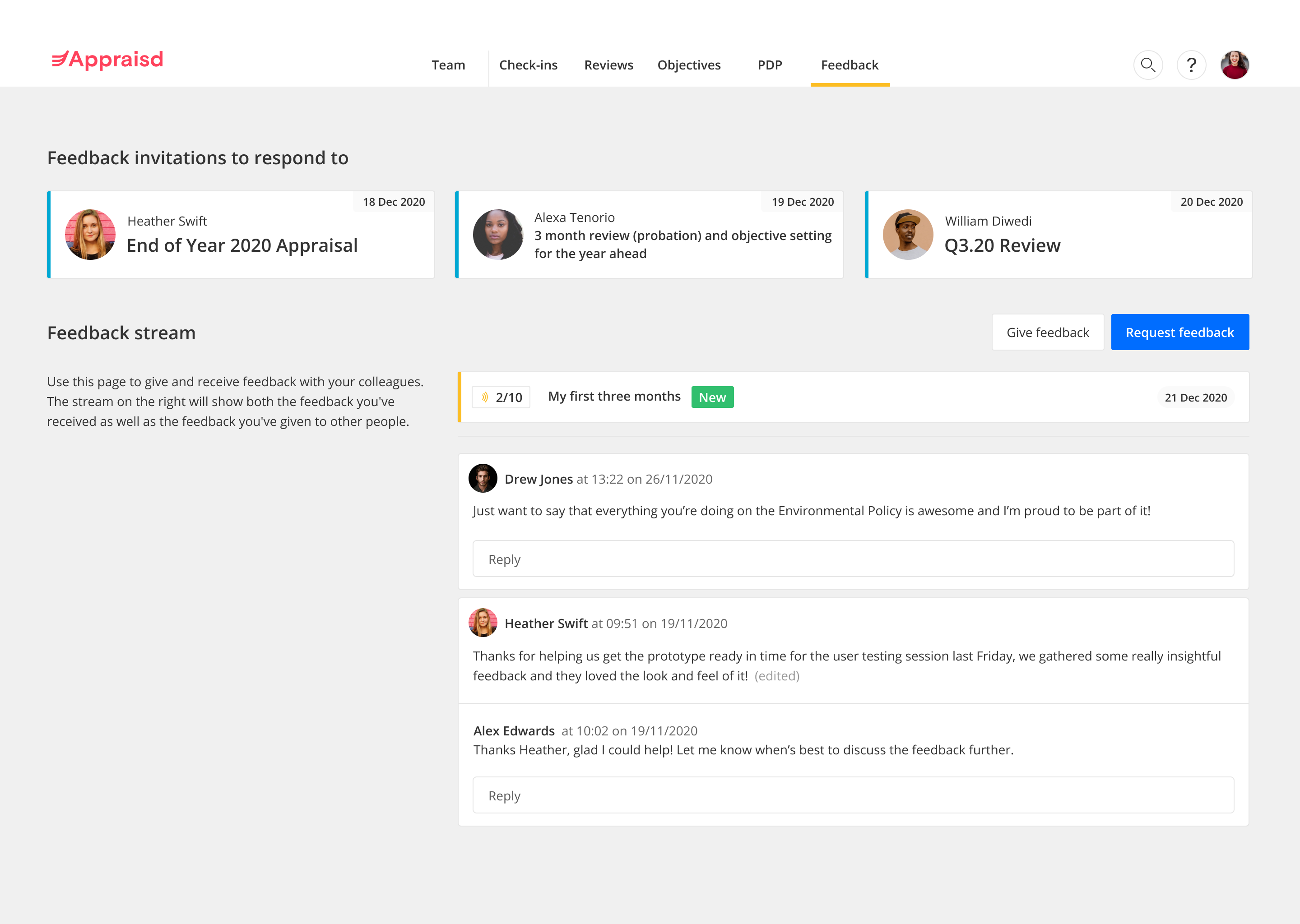Open the Check-ins tab

528,65
